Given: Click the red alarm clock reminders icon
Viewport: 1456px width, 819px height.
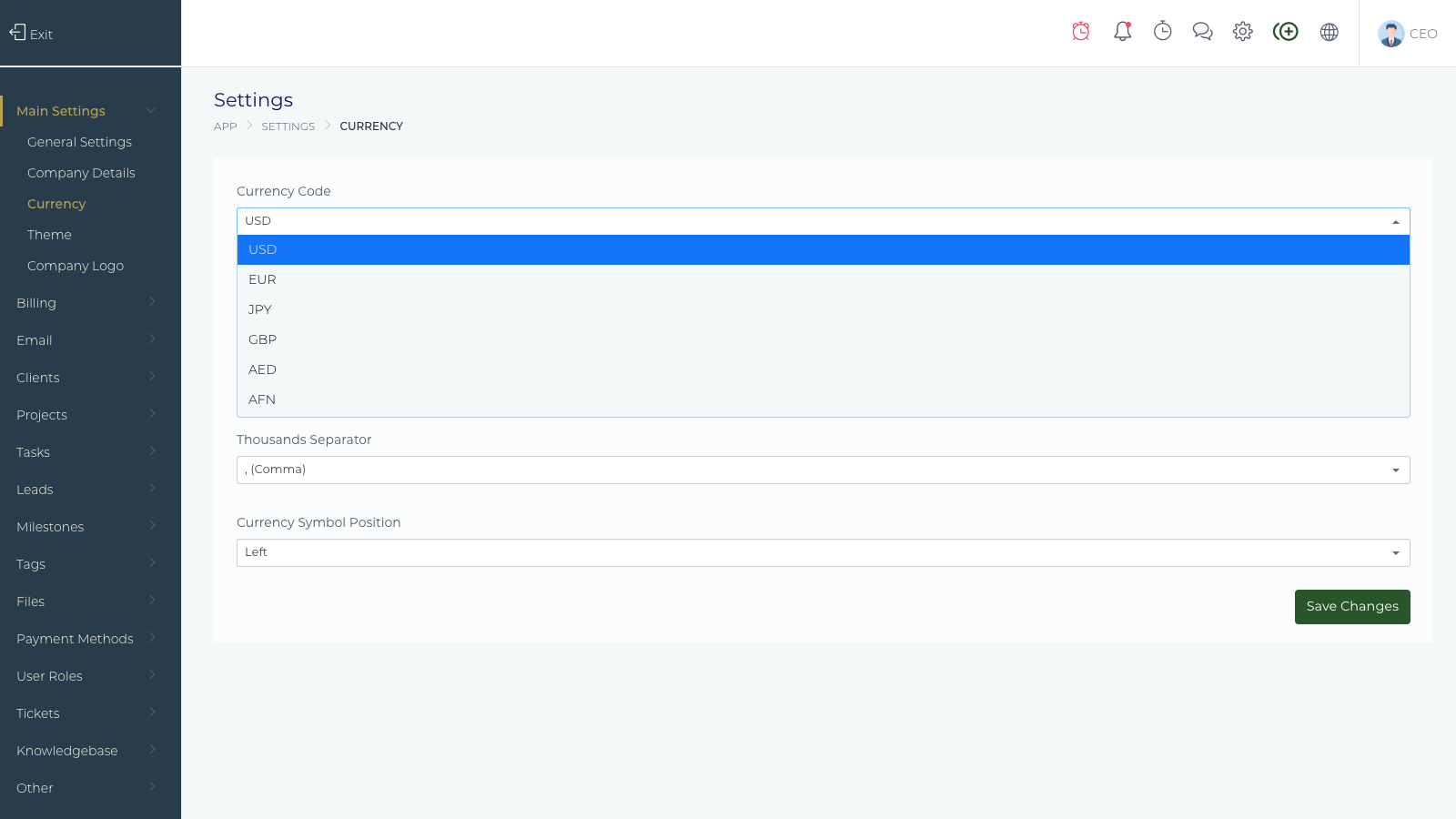Looking at the screenshot, I should point(1081,32).
